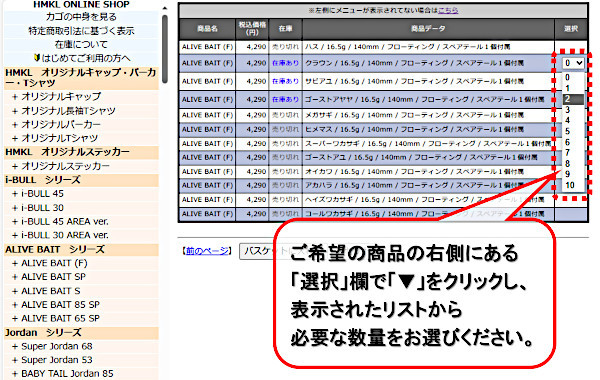
Task: Open カゴの中身を見る in the sidebar
Action: [x=81, y=17]
